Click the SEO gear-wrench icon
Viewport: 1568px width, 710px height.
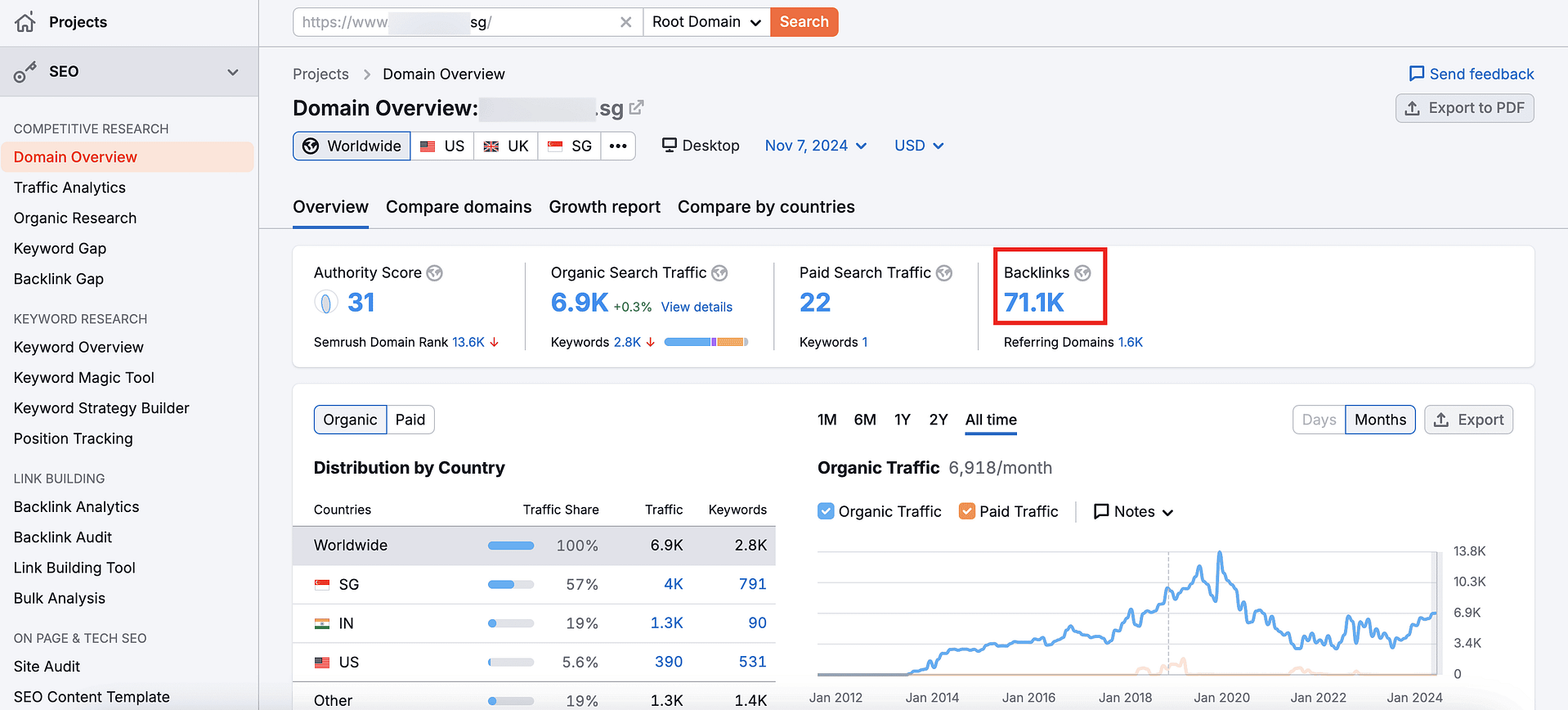point(25,72)
